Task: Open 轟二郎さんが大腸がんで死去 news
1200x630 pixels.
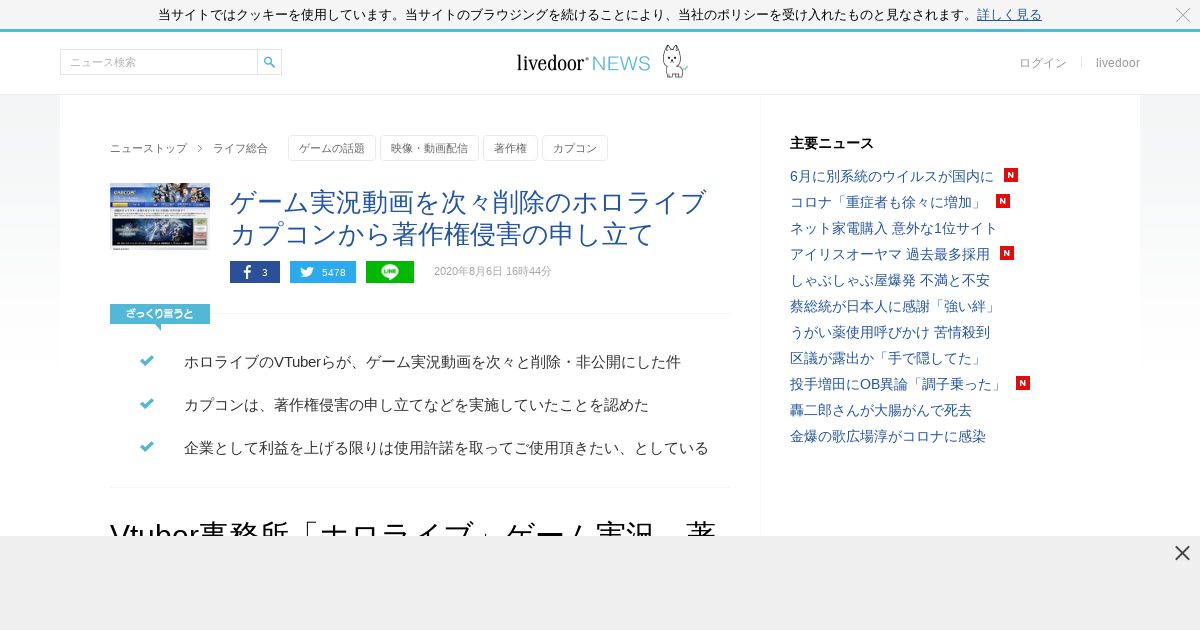Action: [x=881, y=410]
